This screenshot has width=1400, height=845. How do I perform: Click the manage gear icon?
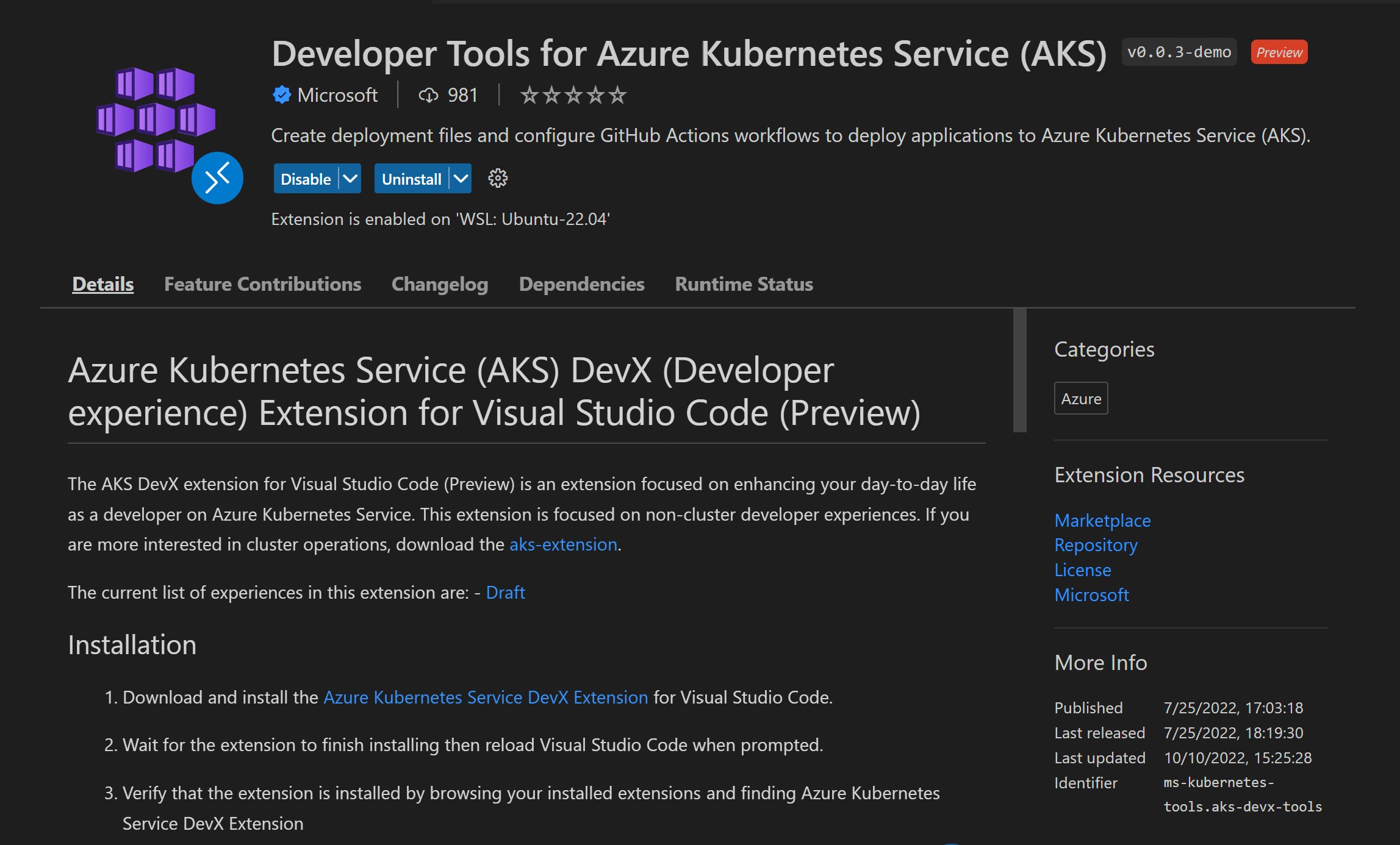point(498,179)
